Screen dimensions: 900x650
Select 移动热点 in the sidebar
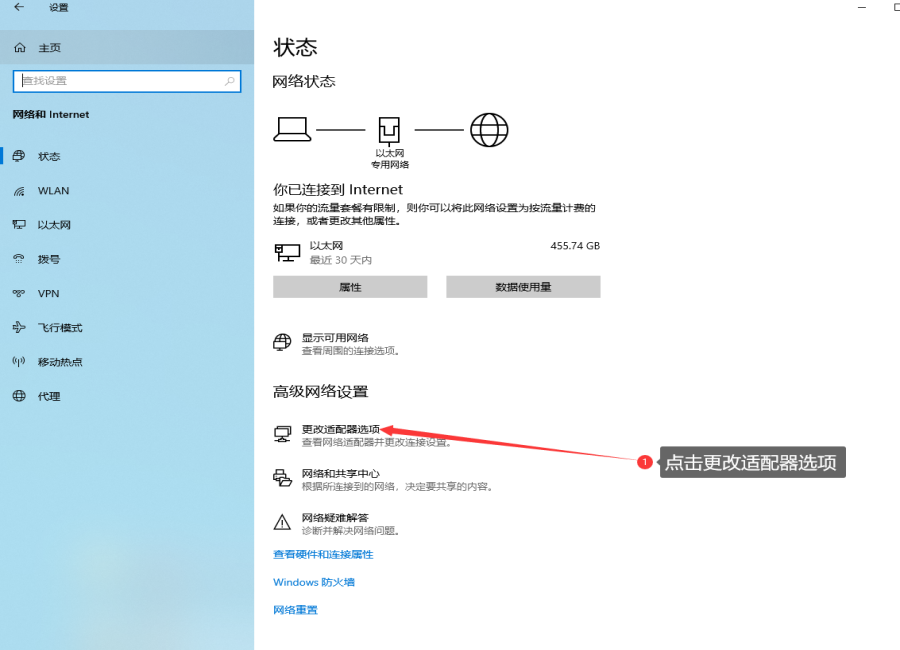127,362
